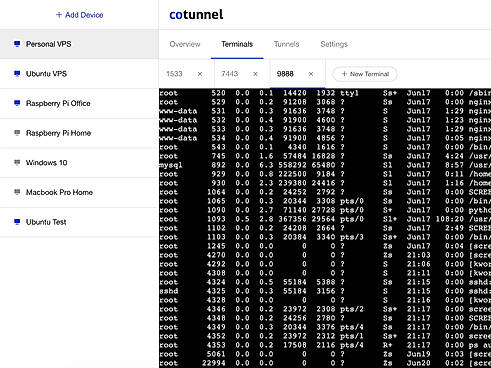Click the 108:20 CPU time value
Image resolution: width=491 pixels, height=368 pixels.
coord(450,219)
